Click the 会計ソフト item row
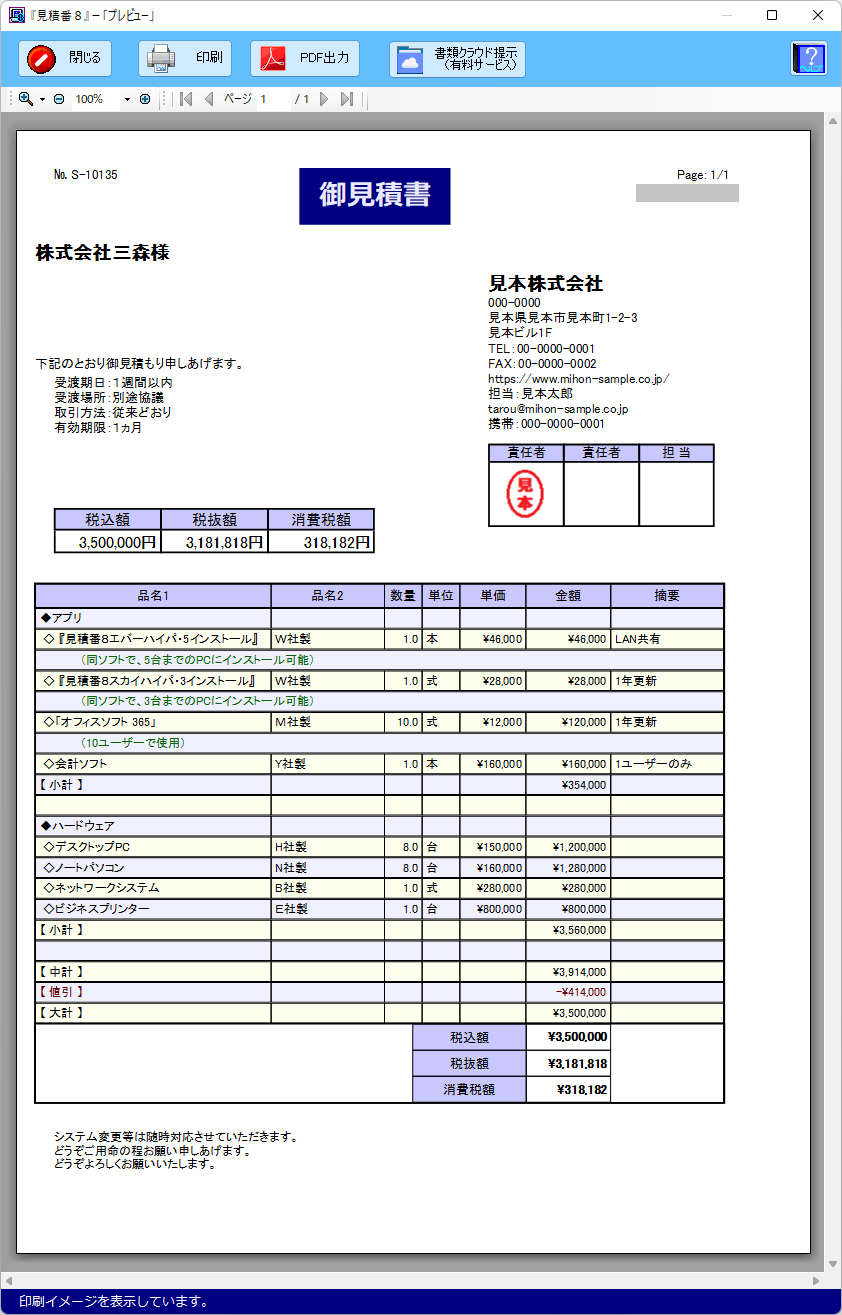842x1315 pixels. [379, 764]
